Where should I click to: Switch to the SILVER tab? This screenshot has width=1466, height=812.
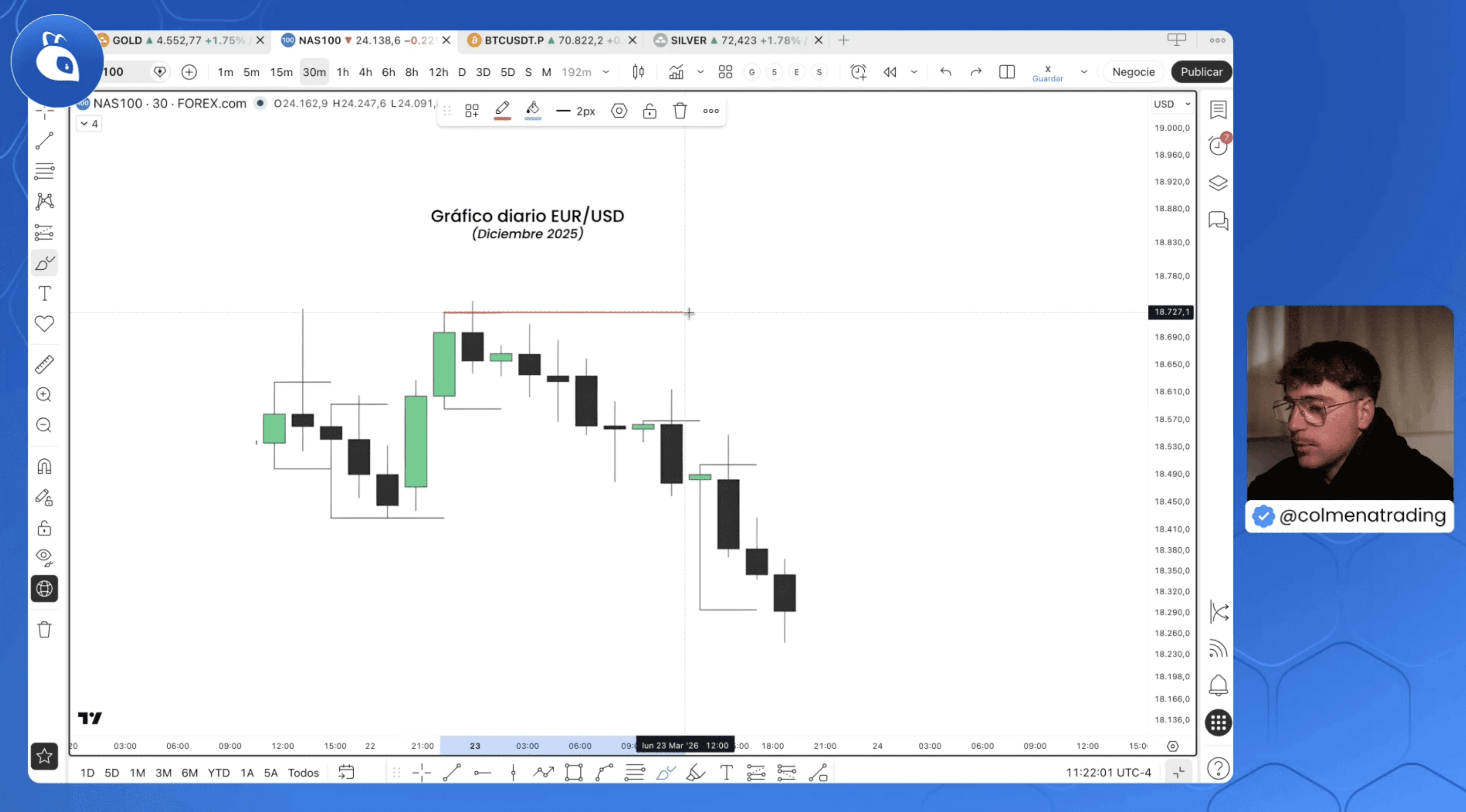point(688,40)
